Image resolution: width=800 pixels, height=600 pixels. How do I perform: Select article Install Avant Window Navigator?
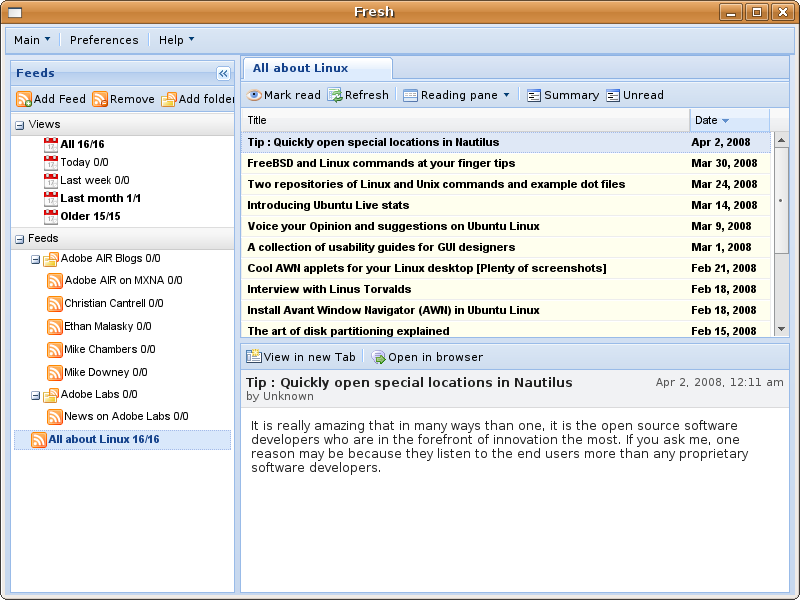point(506,310)
